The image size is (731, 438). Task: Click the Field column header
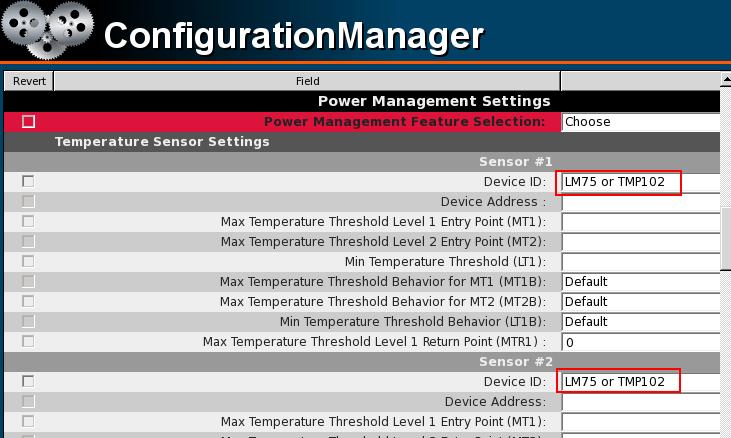click(x=307, y=81)
